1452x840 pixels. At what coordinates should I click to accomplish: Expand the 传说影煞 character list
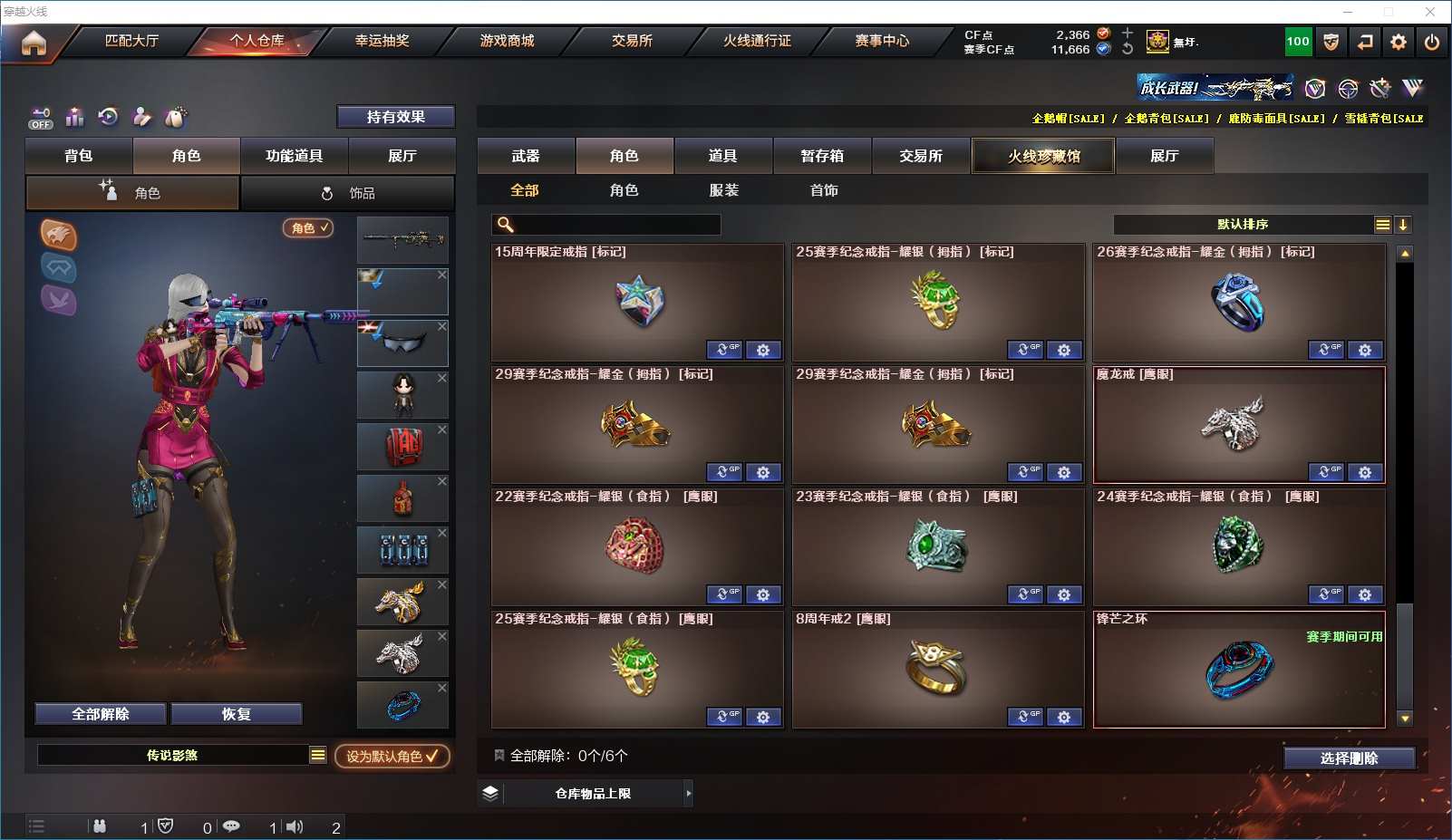317,755
